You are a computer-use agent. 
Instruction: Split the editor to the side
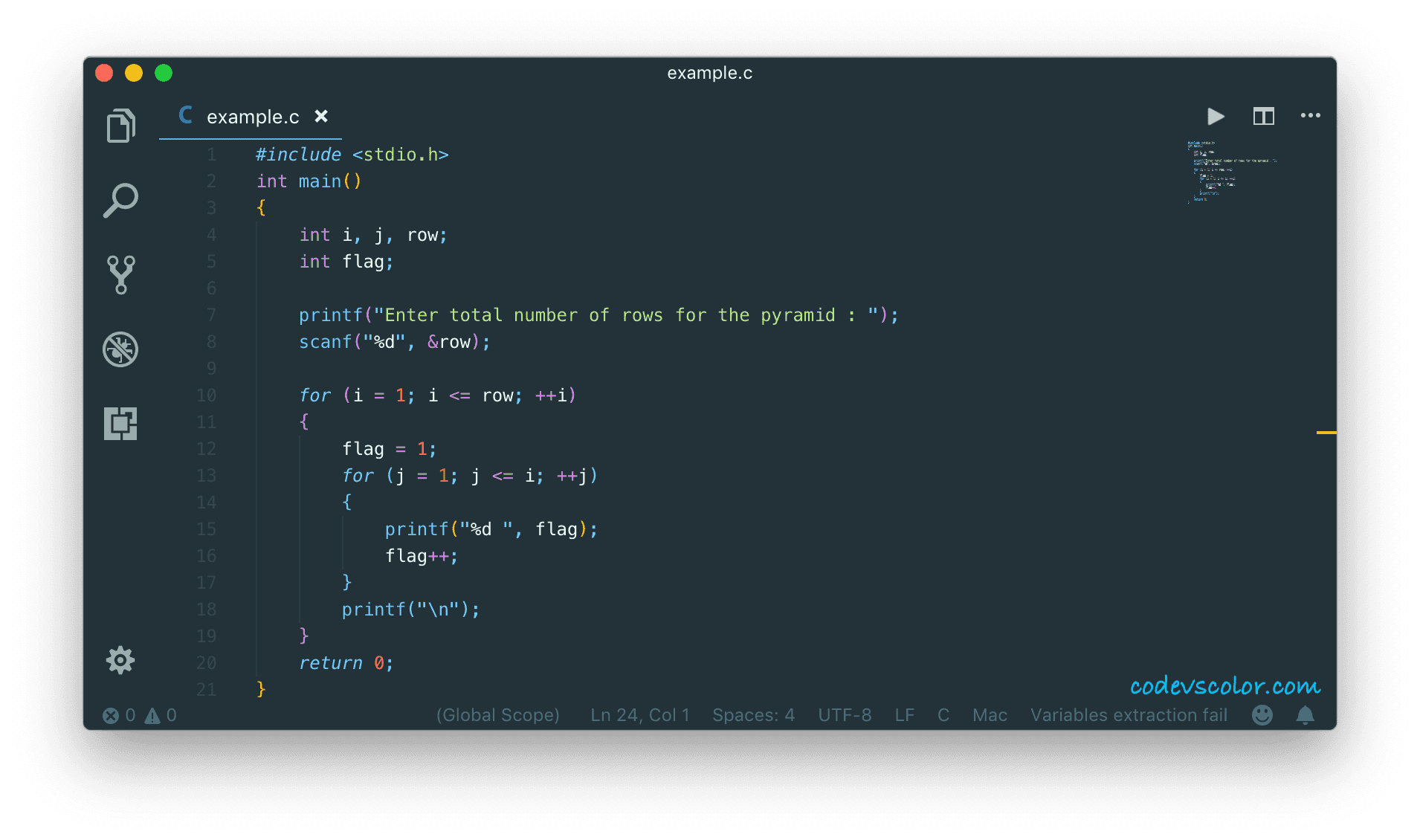click(x=1263, y=116)
